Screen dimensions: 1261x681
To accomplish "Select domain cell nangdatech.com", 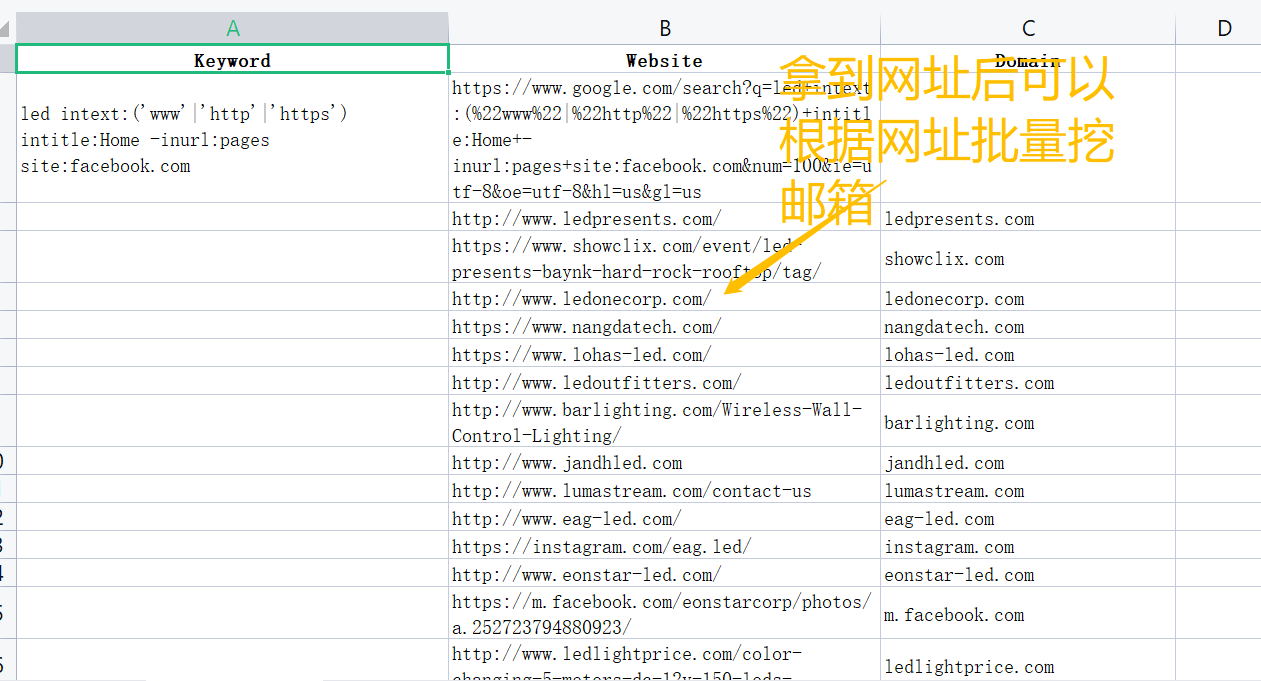I will coord(1028,325).
